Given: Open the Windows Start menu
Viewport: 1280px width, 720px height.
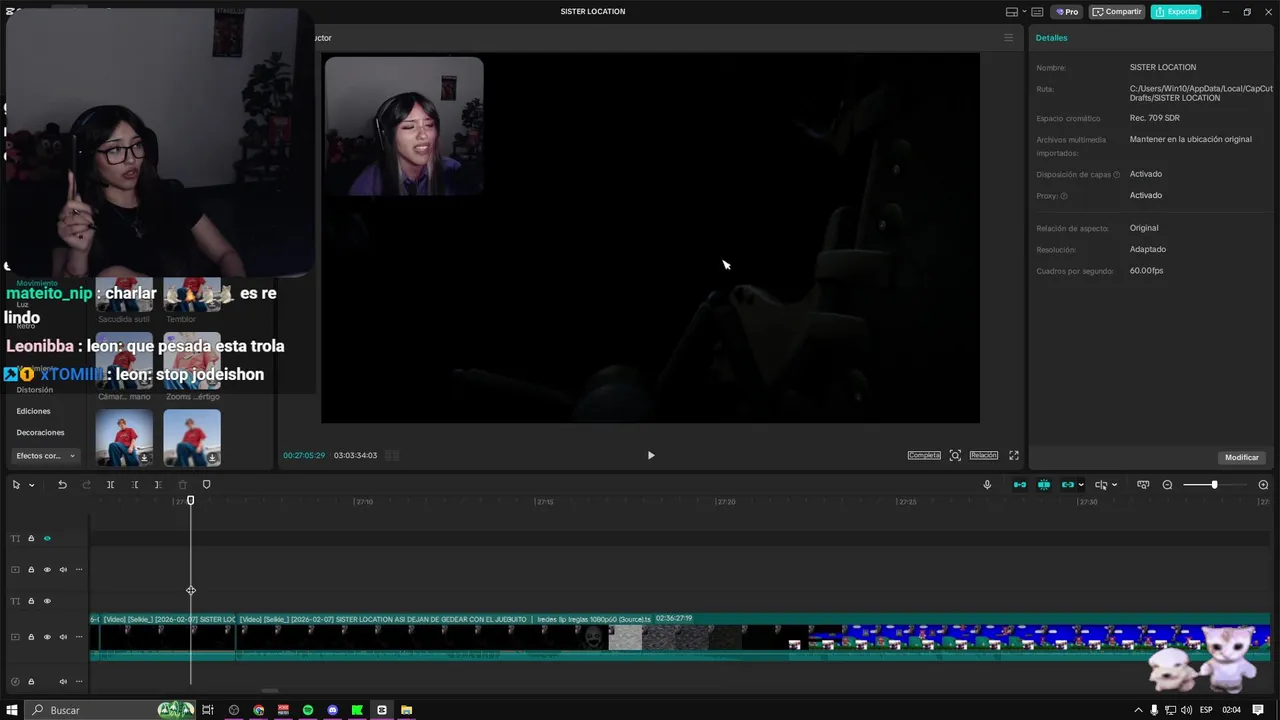Looking at the screenshot, I should pos(12,710).
